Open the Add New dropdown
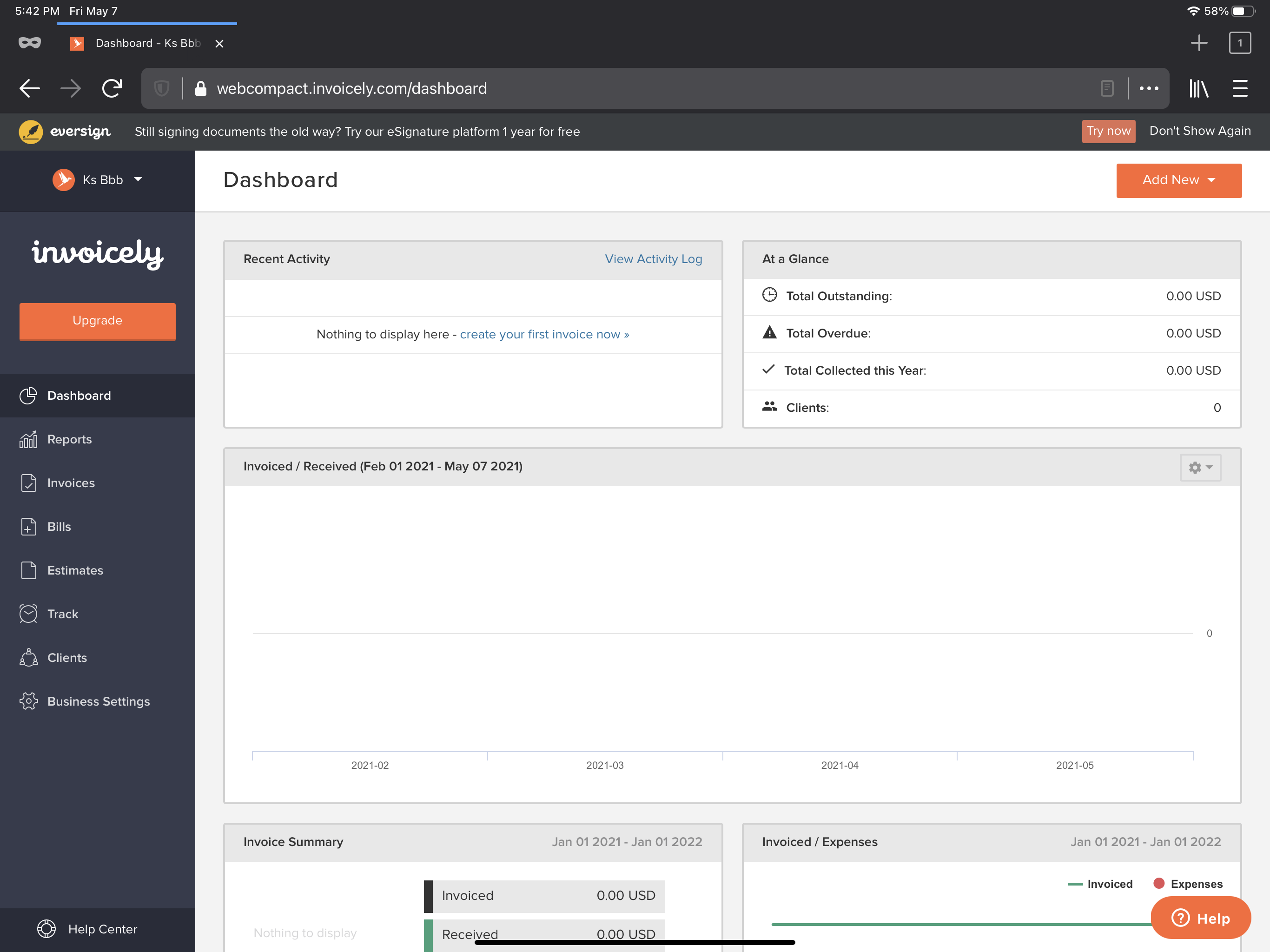 (x=1178, y=180)
